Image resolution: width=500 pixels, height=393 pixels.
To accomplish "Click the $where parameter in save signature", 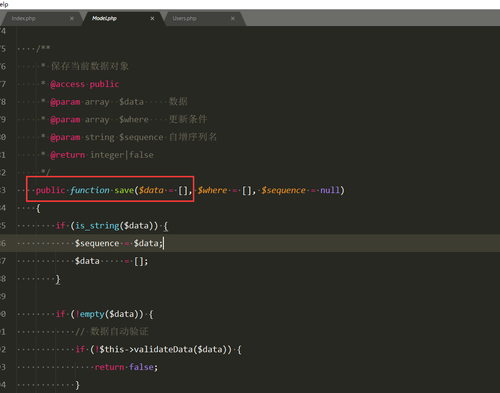I will click(x=212, y=190).
